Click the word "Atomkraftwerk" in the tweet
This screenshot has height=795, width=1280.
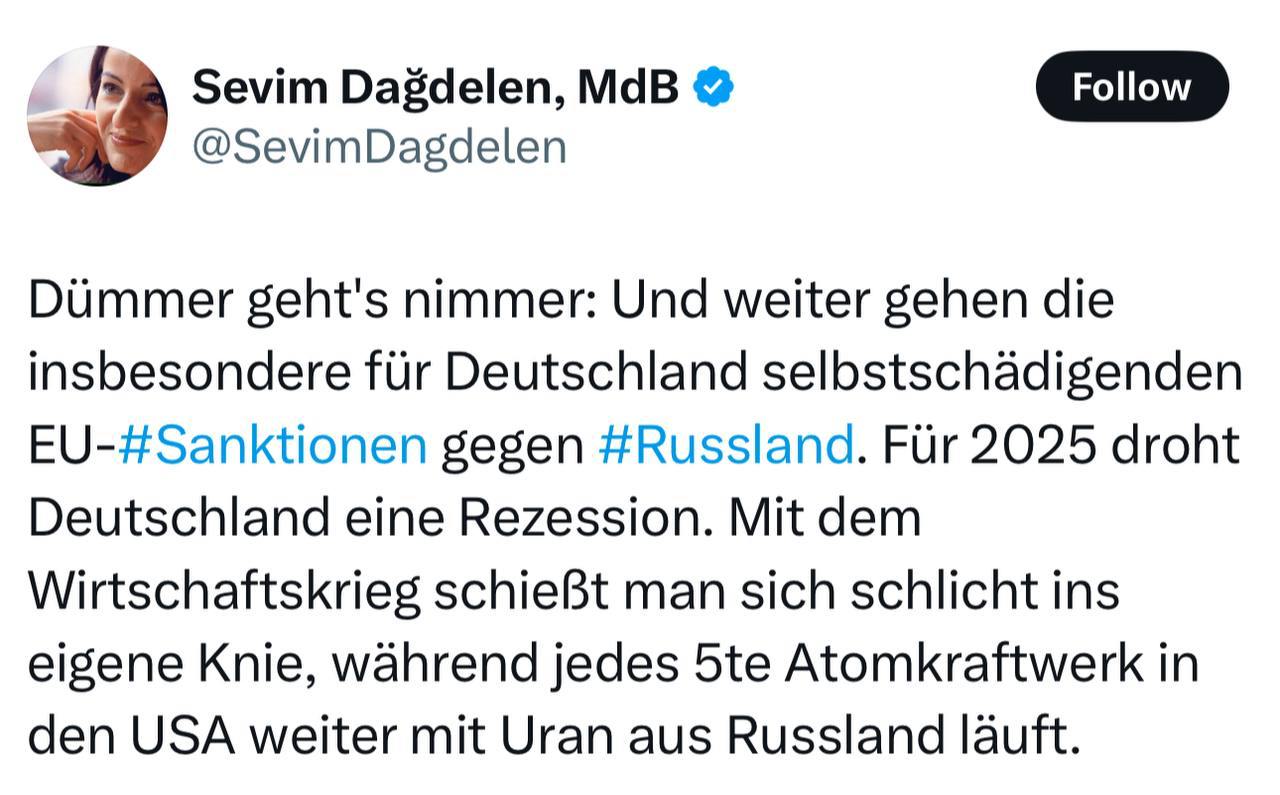[x=962, y=664]
